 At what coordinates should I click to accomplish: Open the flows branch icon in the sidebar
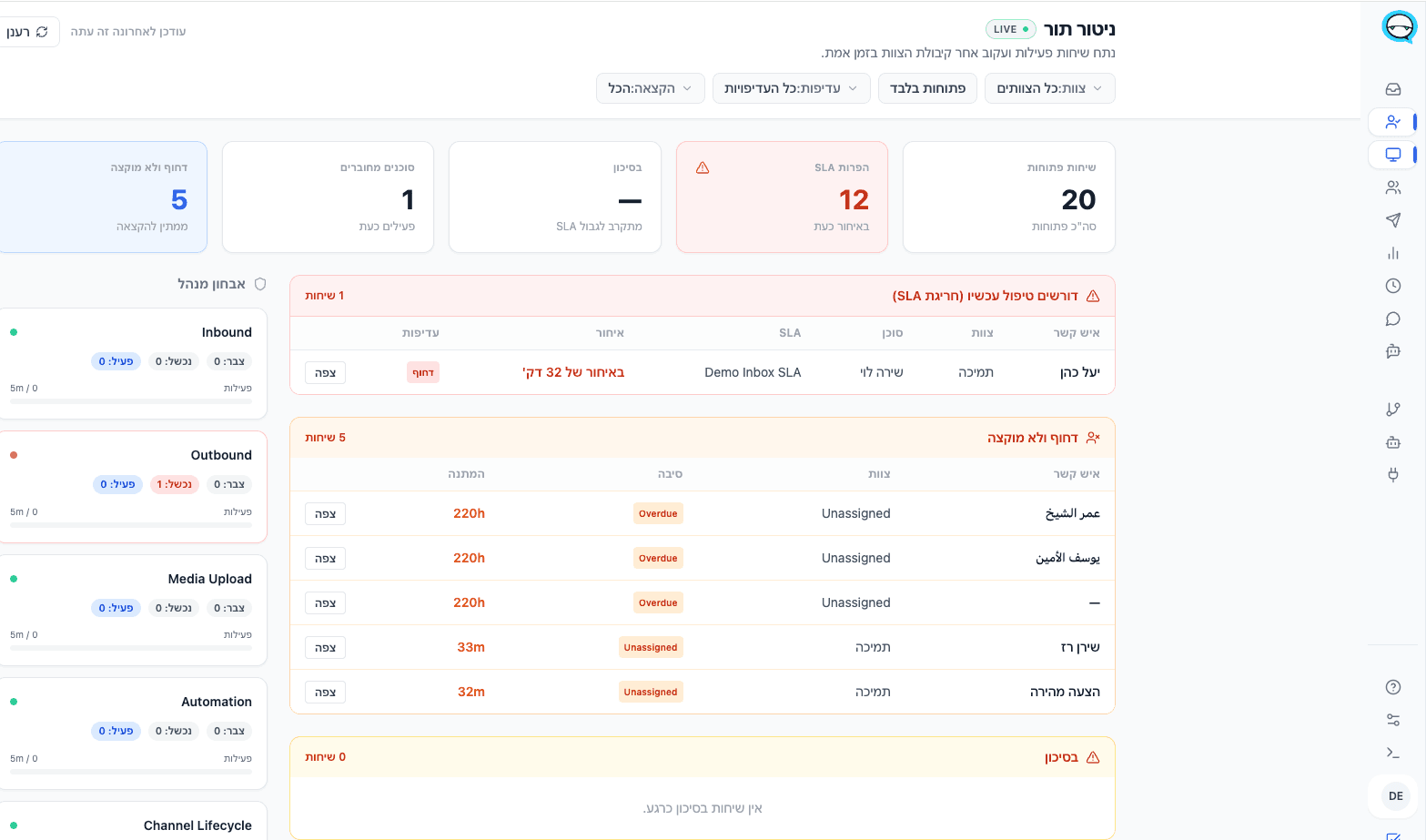[x=1392, y=409]
